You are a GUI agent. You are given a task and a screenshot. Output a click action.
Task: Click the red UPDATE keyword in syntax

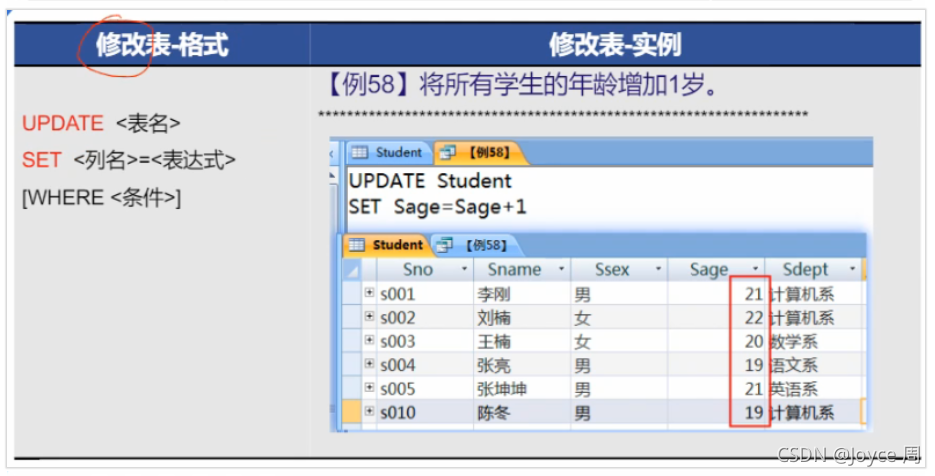point(63,123)
